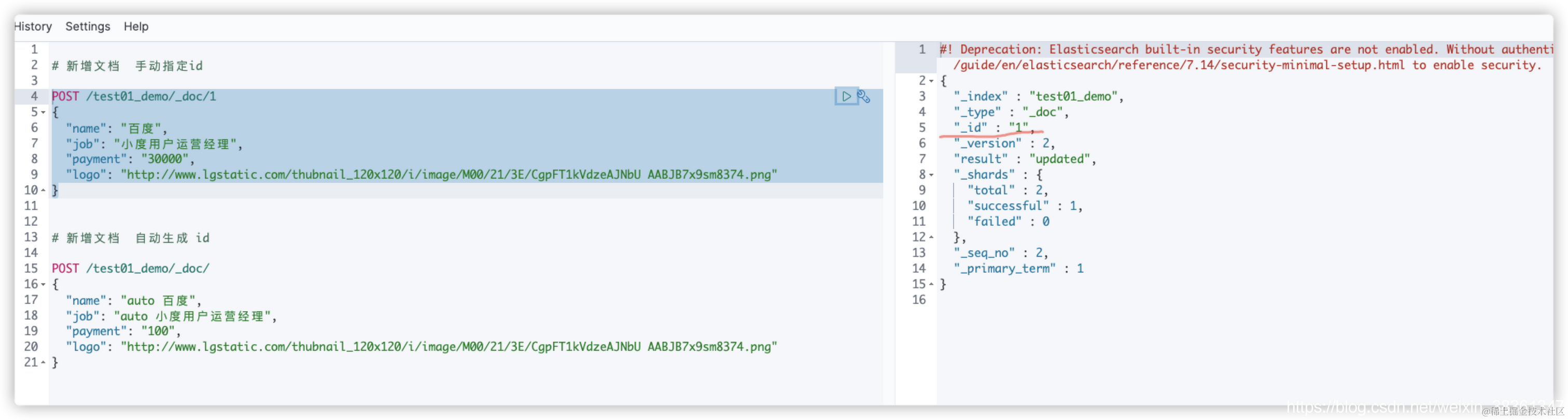
Task: Click the "_index" : "test01_demo" response line
Action: tap(1039, 96)
